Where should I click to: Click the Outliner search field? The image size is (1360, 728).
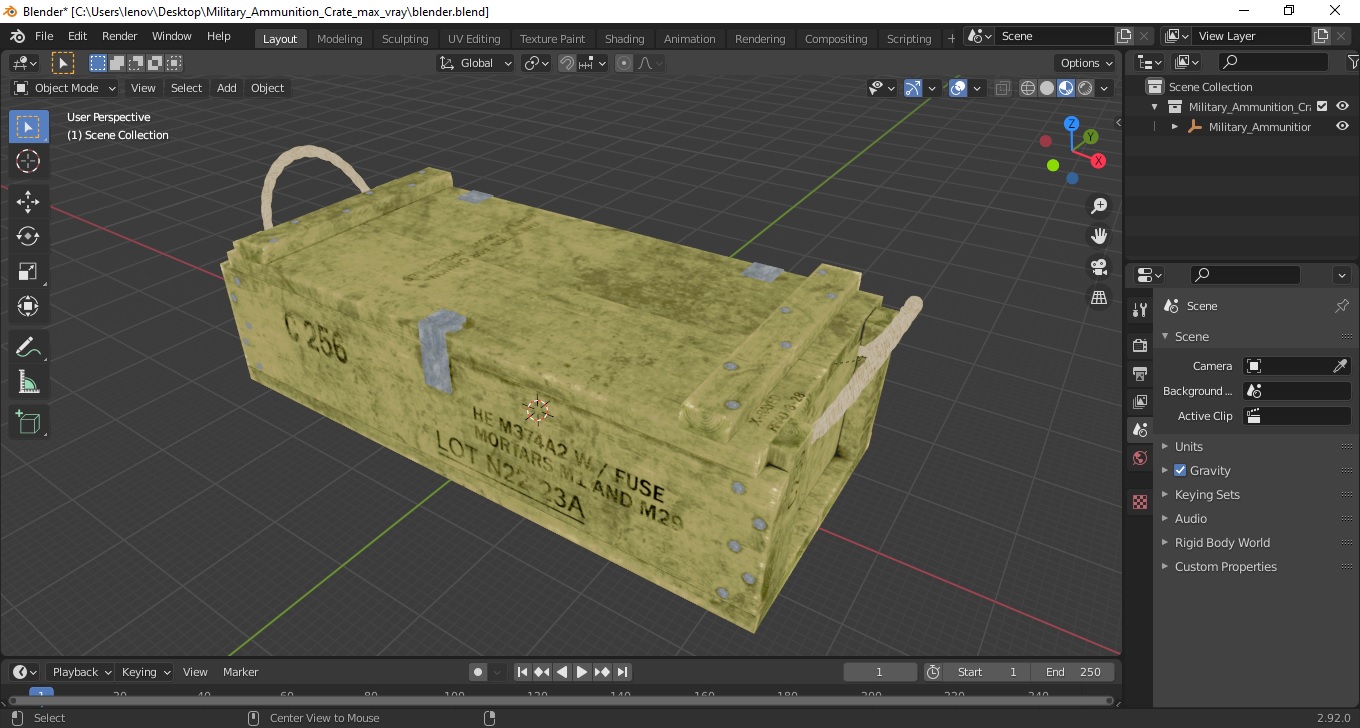pyautogui.click(x=1273, y=62)
